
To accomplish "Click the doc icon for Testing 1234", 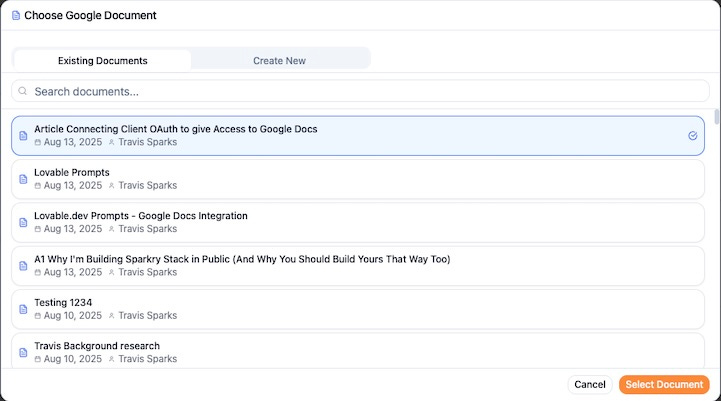I will point(23,309).
